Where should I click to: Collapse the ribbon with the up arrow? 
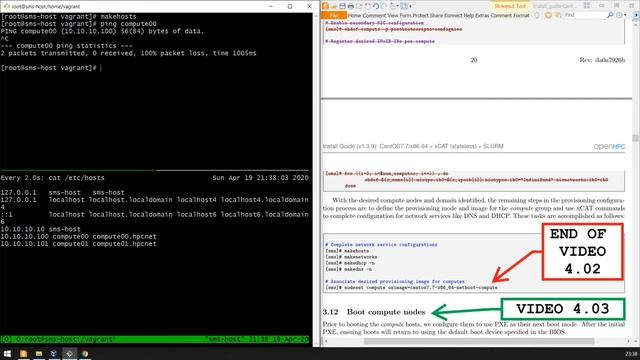636,15
